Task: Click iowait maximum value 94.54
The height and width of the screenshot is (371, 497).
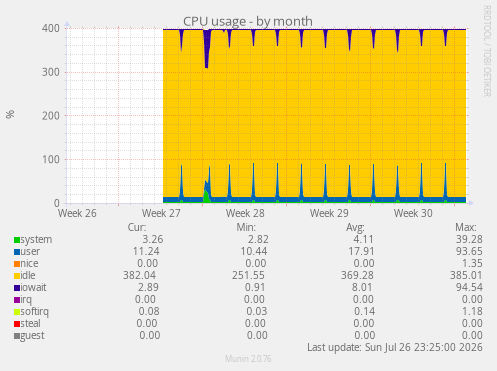Action: (x=469, y=288)
